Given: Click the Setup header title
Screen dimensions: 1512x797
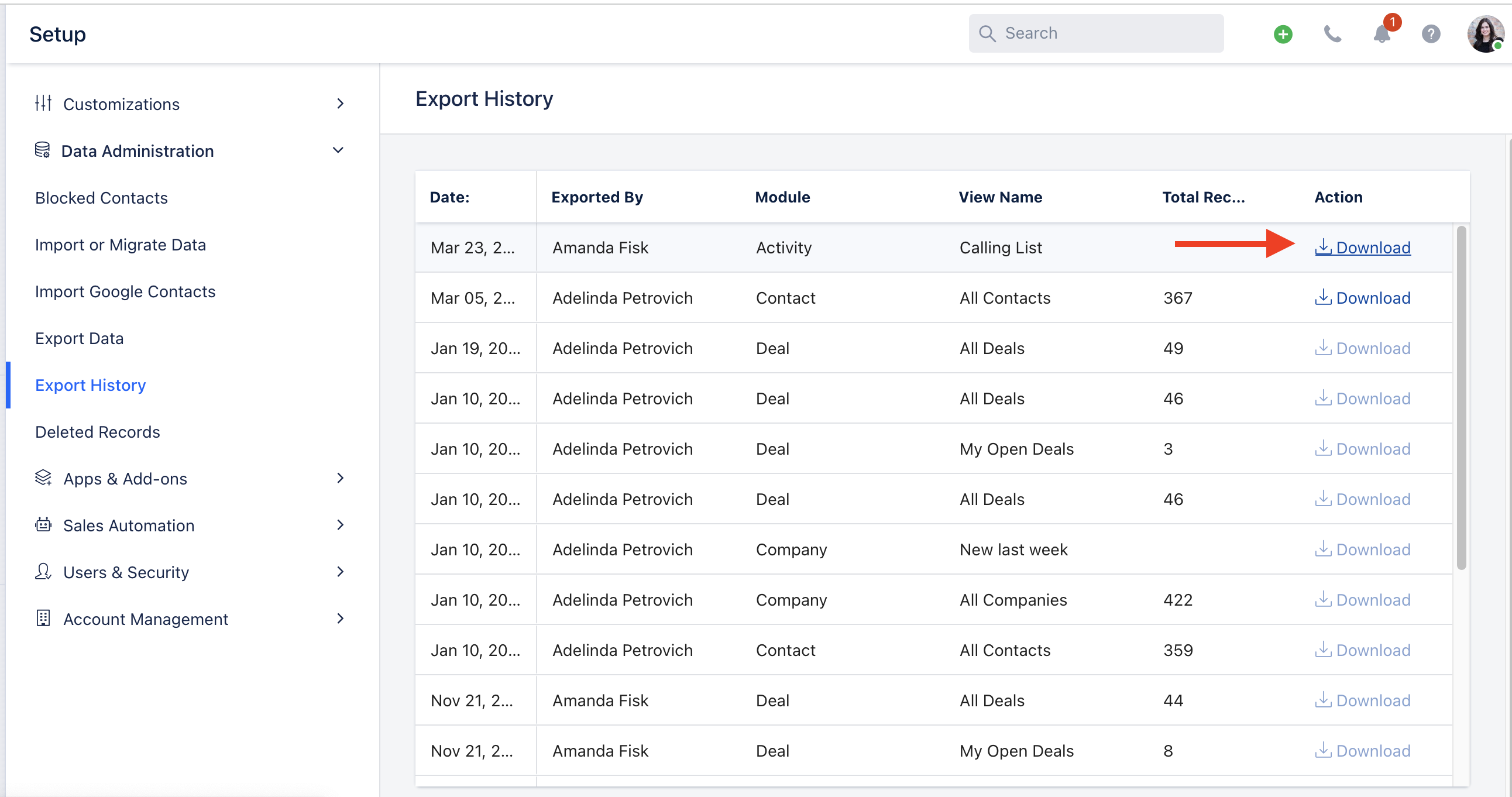Looking at the screenshot, I should [x=57, y=34].
